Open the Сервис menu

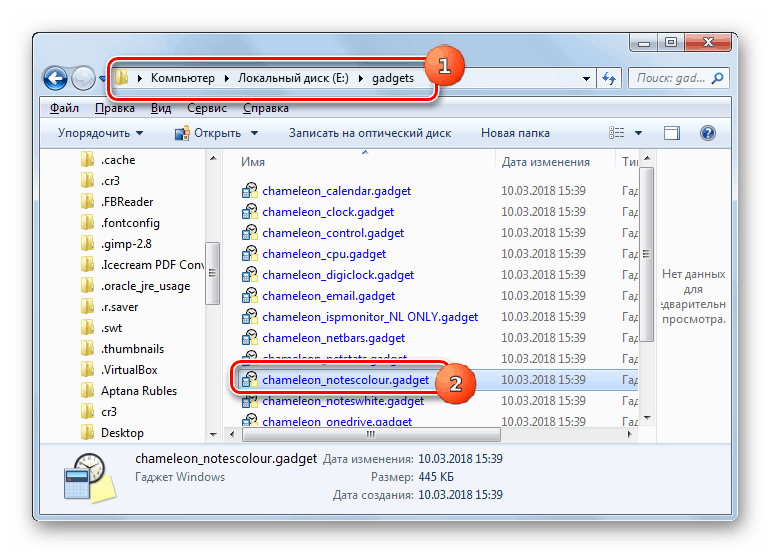click(207, 108)
